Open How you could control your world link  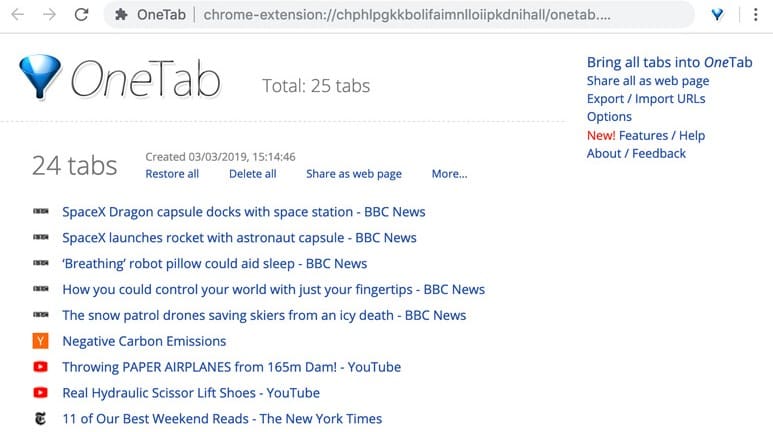(274, 289)
